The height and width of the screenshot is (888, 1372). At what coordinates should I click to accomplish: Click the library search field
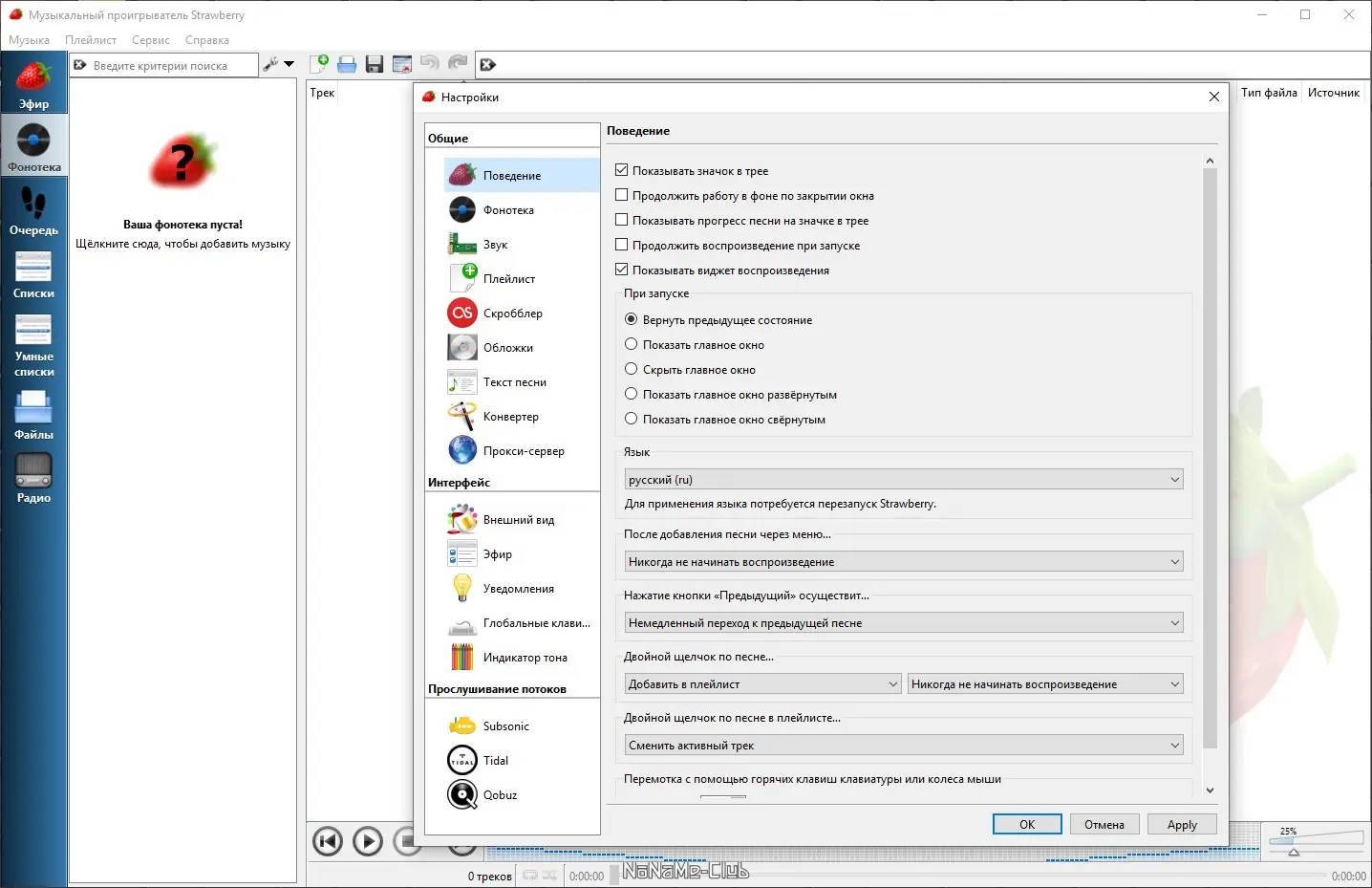pos(163,65)
